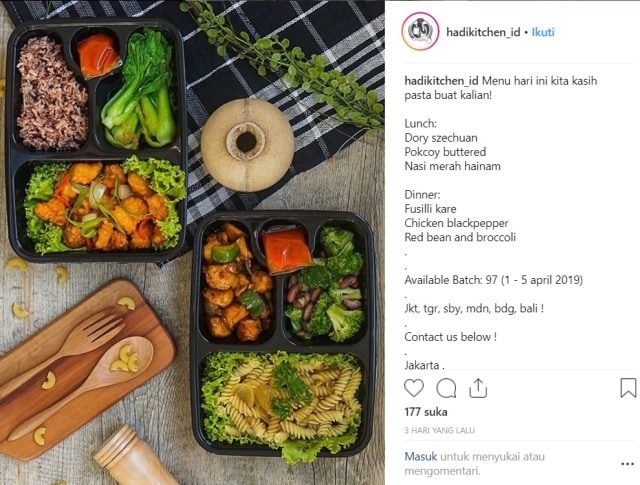This screenshot has height=485, width=640.
Task: Open hadikitchen_id profile picture avatar
Action: click(420, 32)
